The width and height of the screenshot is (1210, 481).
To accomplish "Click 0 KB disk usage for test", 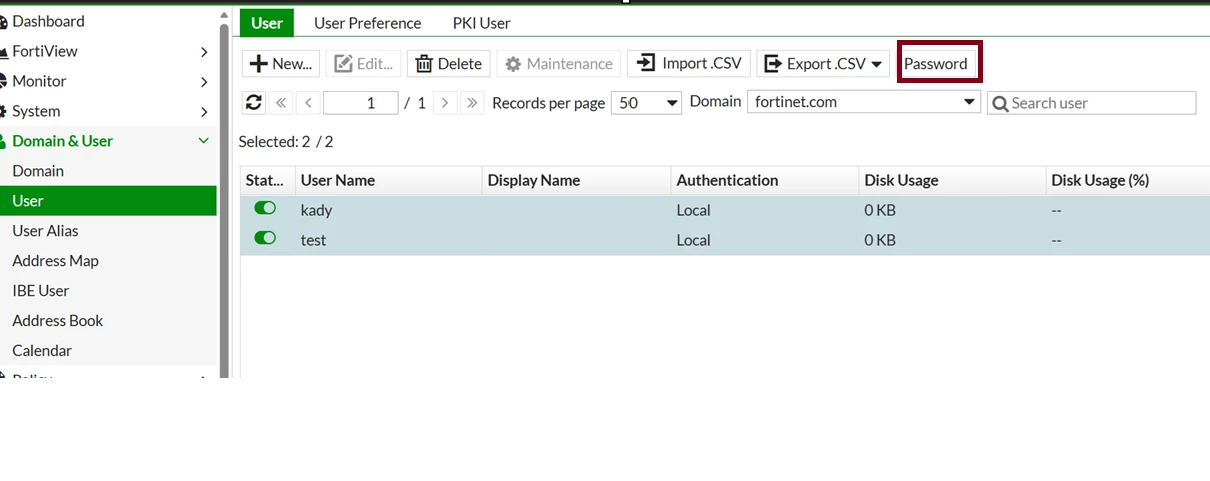I will point(880,240).
